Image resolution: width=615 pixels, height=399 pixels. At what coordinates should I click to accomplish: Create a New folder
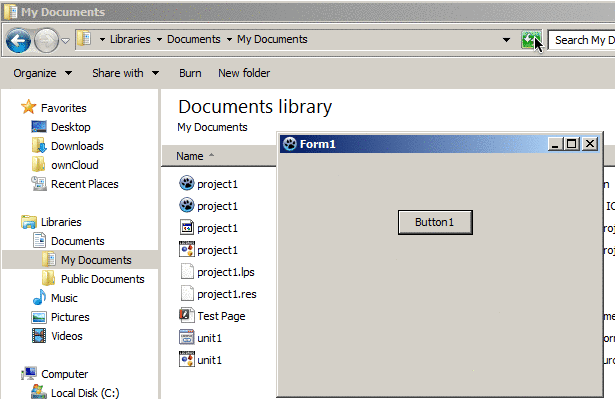click(x=244, y=73)
